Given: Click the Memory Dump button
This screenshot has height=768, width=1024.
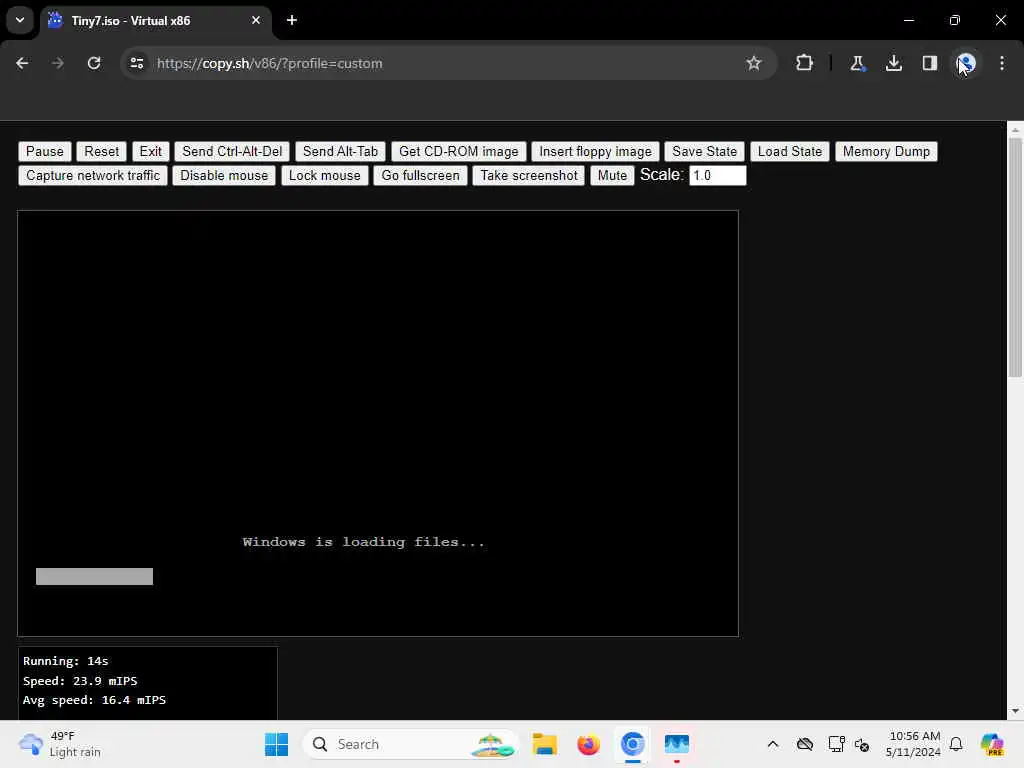Looking at the screenshot, I should [886, 152].
